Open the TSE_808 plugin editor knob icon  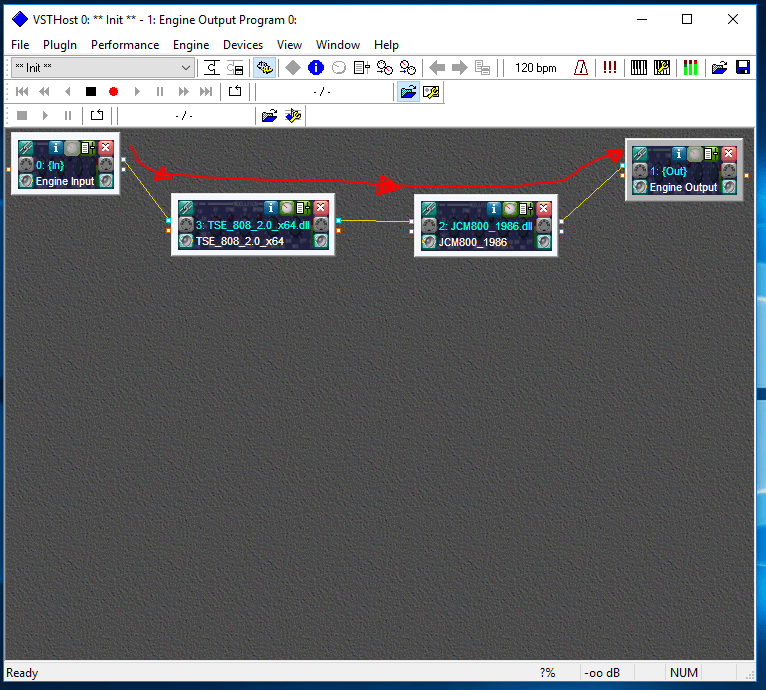click(x=287, y=208)
